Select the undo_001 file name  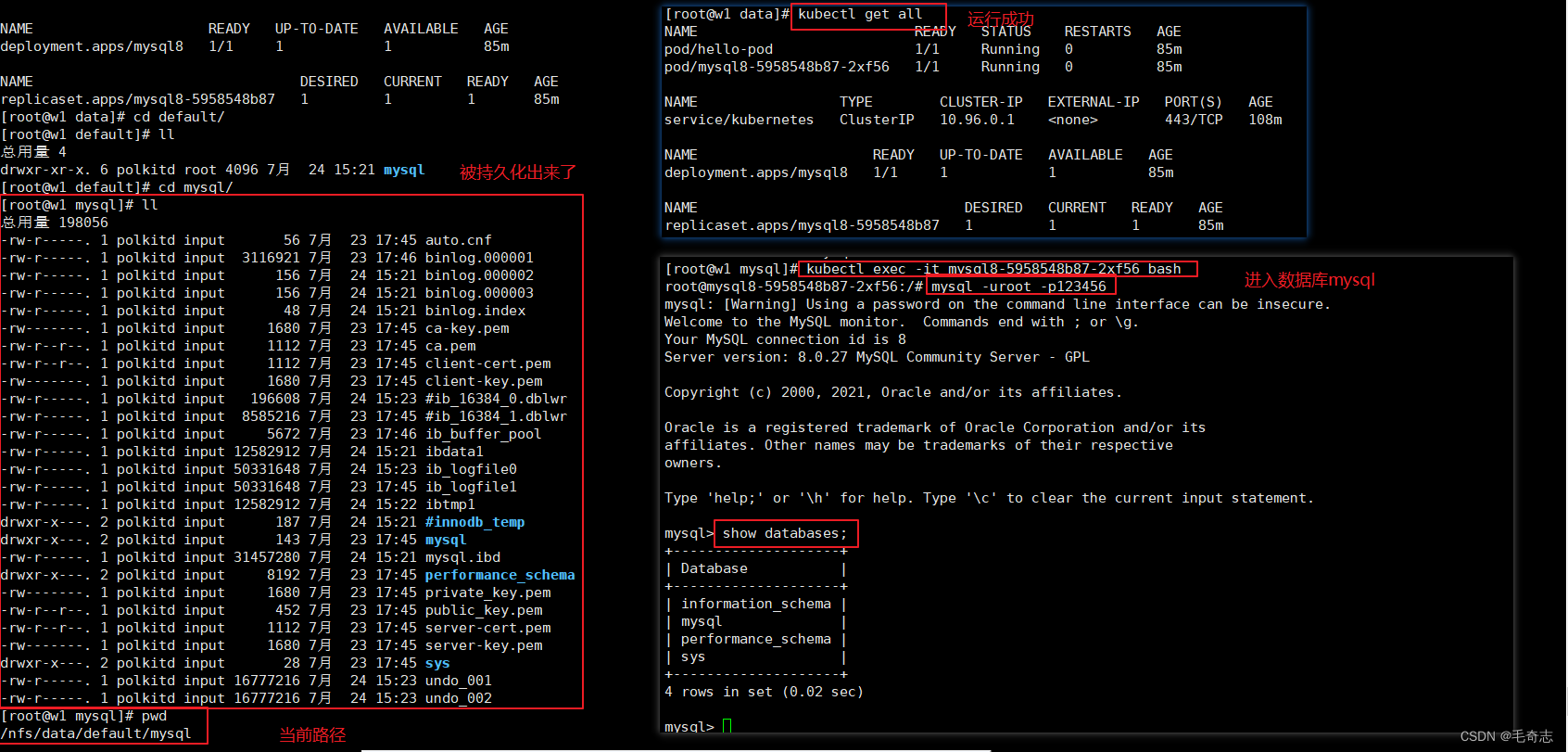[x=459, y=681]
